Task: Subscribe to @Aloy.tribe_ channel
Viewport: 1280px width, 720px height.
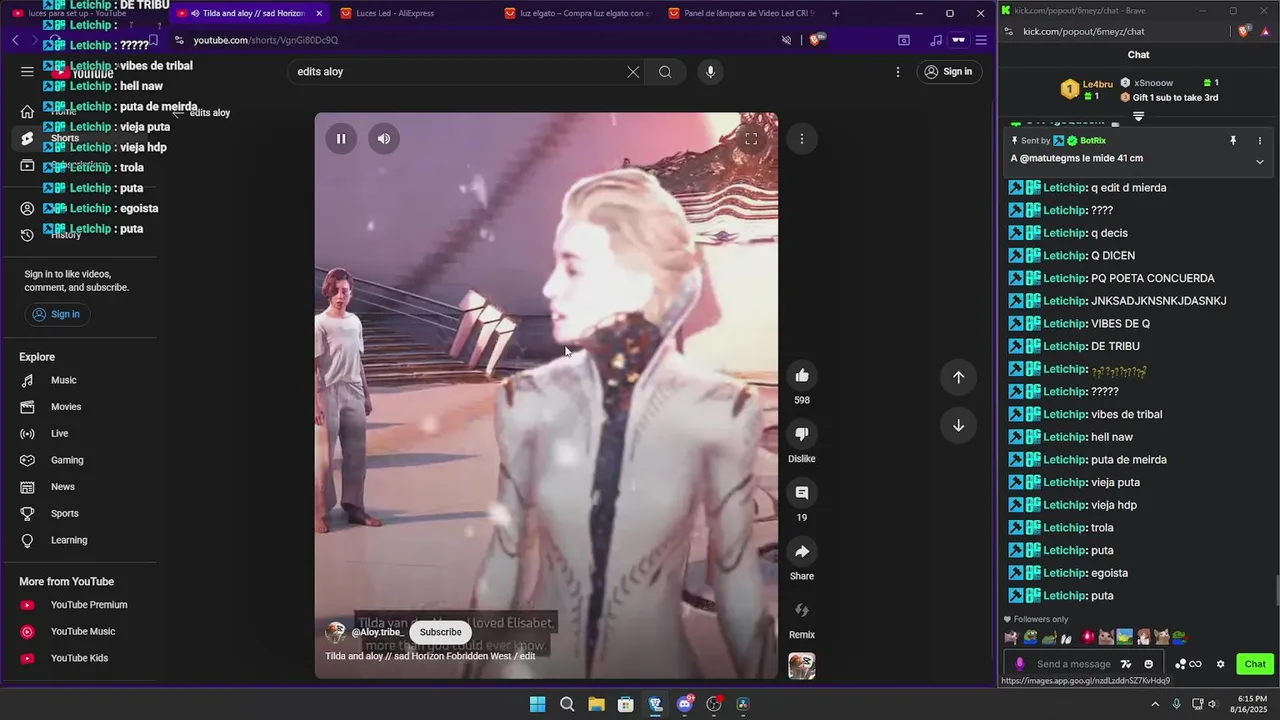Action: click(440, 632)
